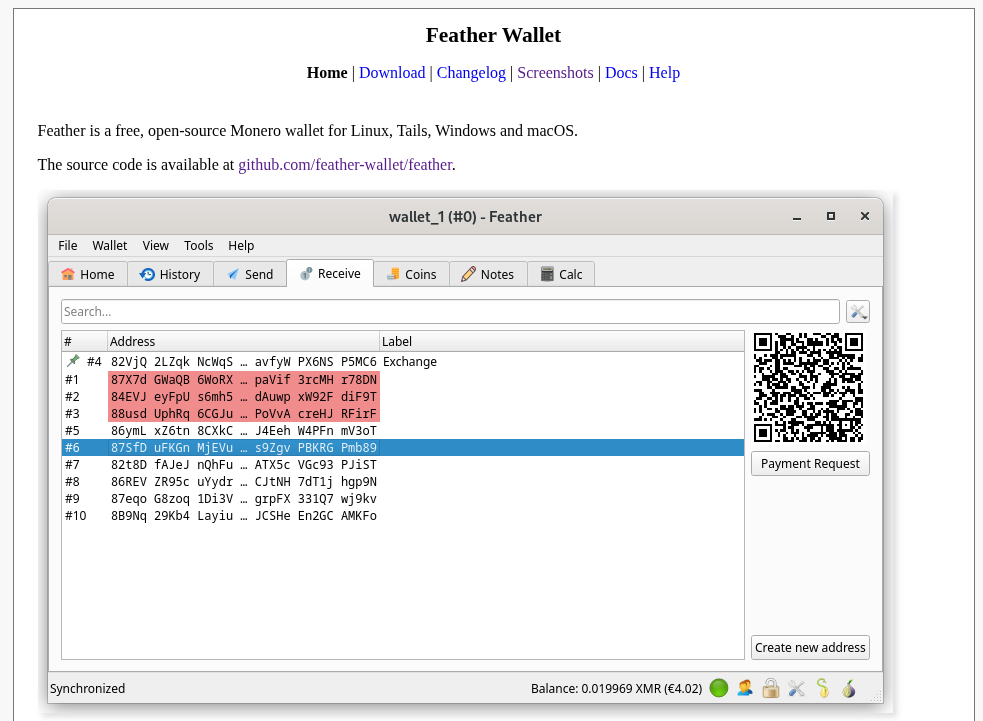Open the address options dropdown beside search

(858, 311)
